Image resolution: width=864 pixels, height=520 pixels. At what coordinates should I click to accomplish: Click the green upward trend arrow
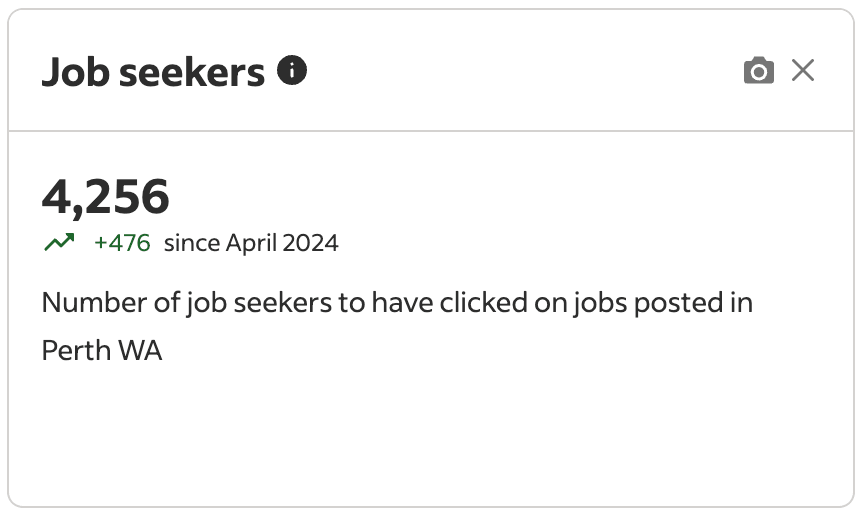point(59,242)
